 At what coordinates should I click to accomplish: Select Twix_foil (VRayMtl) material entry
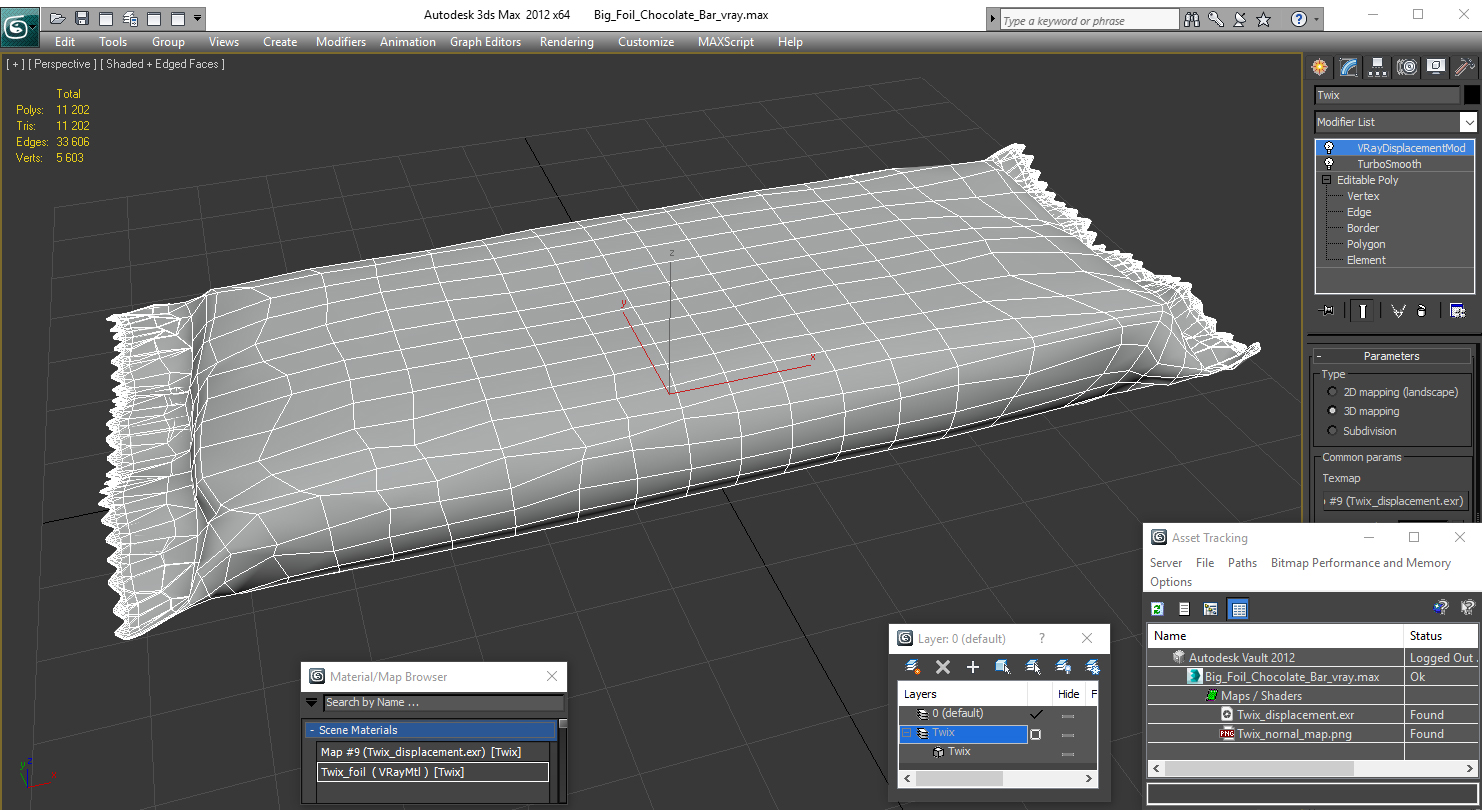tap(433, 772)
